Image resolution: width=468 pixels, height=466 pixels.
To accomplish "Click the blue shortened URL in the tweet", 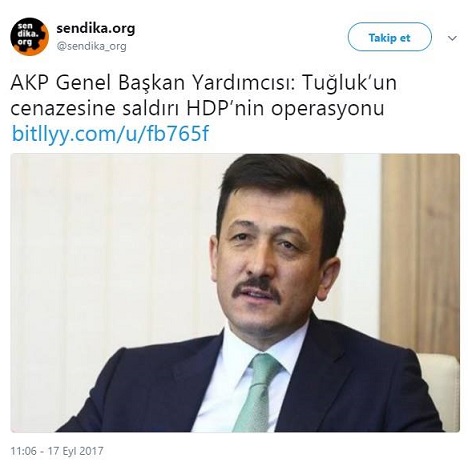I will [x=110, y=134].
